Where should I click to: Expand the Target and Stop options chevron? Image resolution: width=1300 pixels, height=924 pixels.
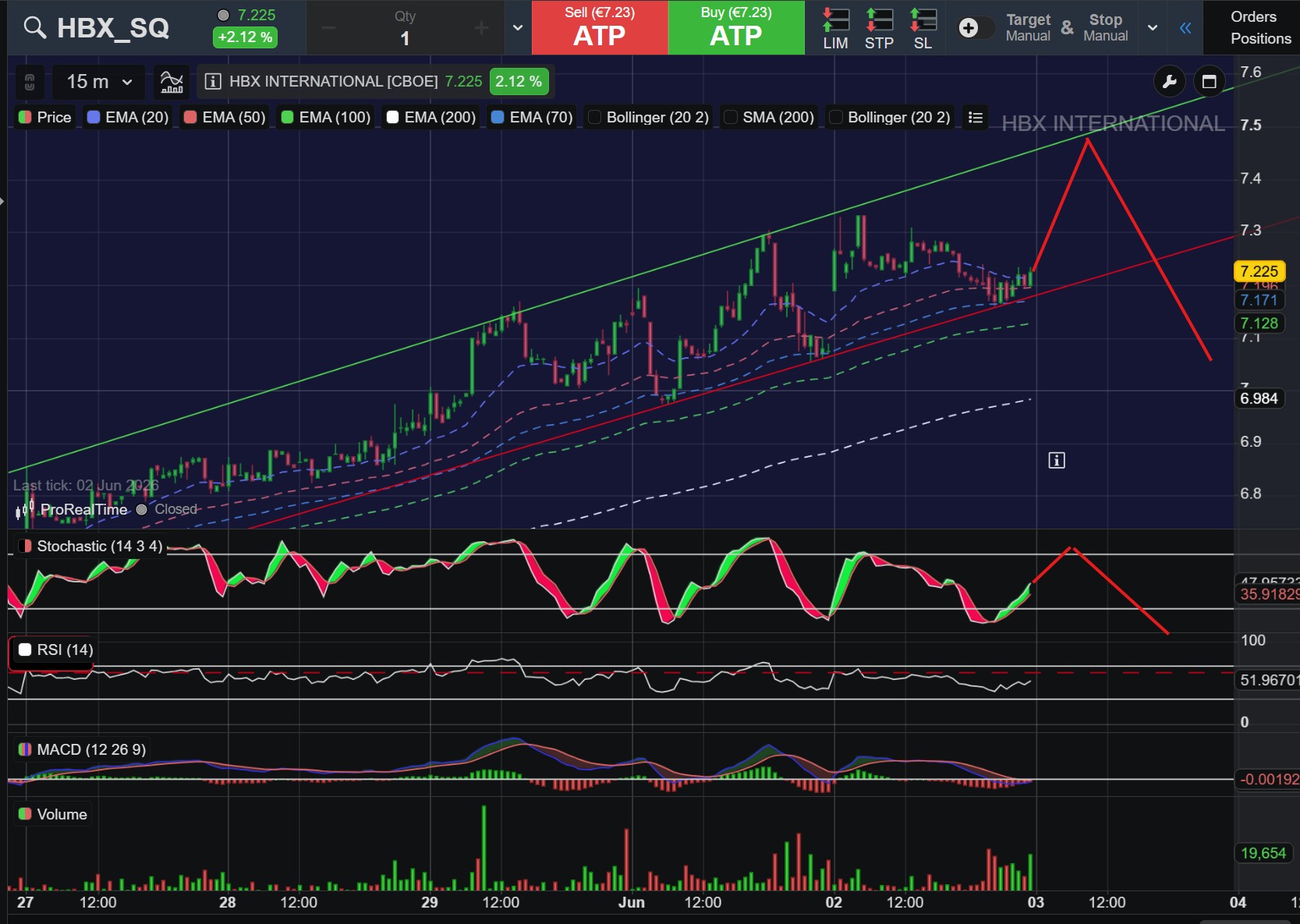(1153, 28)
